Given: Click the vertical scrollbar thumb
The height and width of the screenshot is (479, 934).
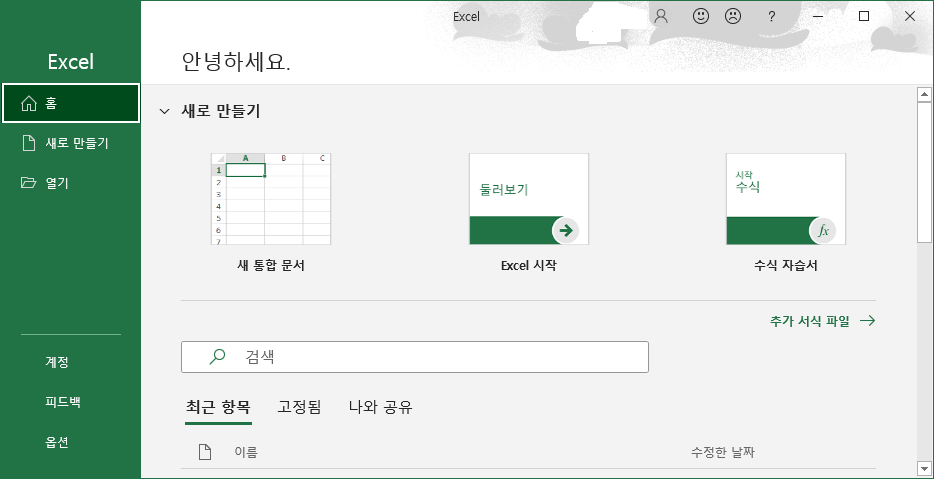Looking at the screenshot, I should click(924, 172).
